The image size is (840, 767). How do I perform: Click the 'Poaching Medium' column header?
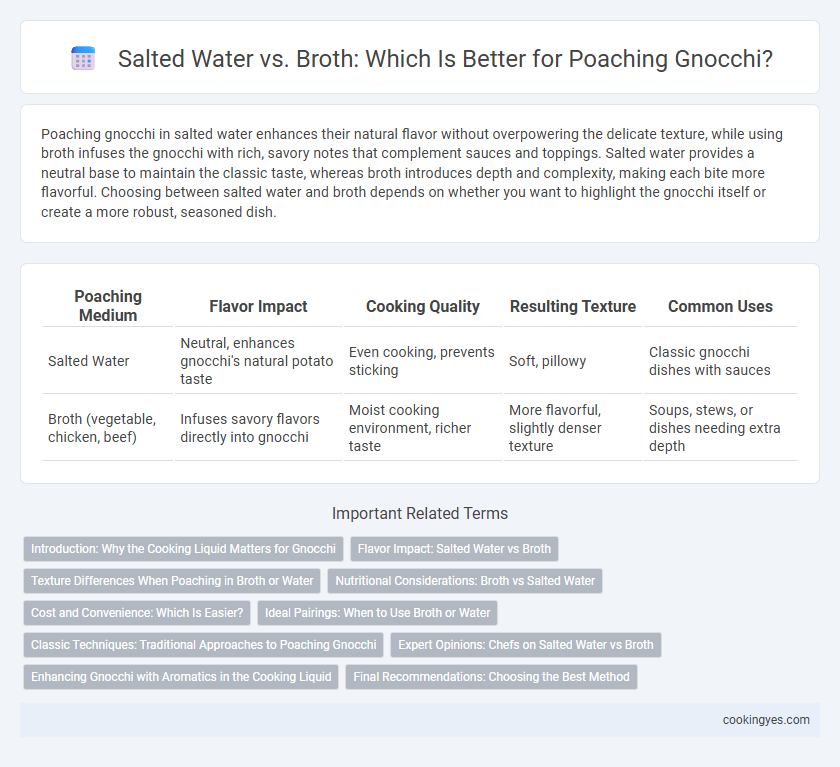[108, 306]
